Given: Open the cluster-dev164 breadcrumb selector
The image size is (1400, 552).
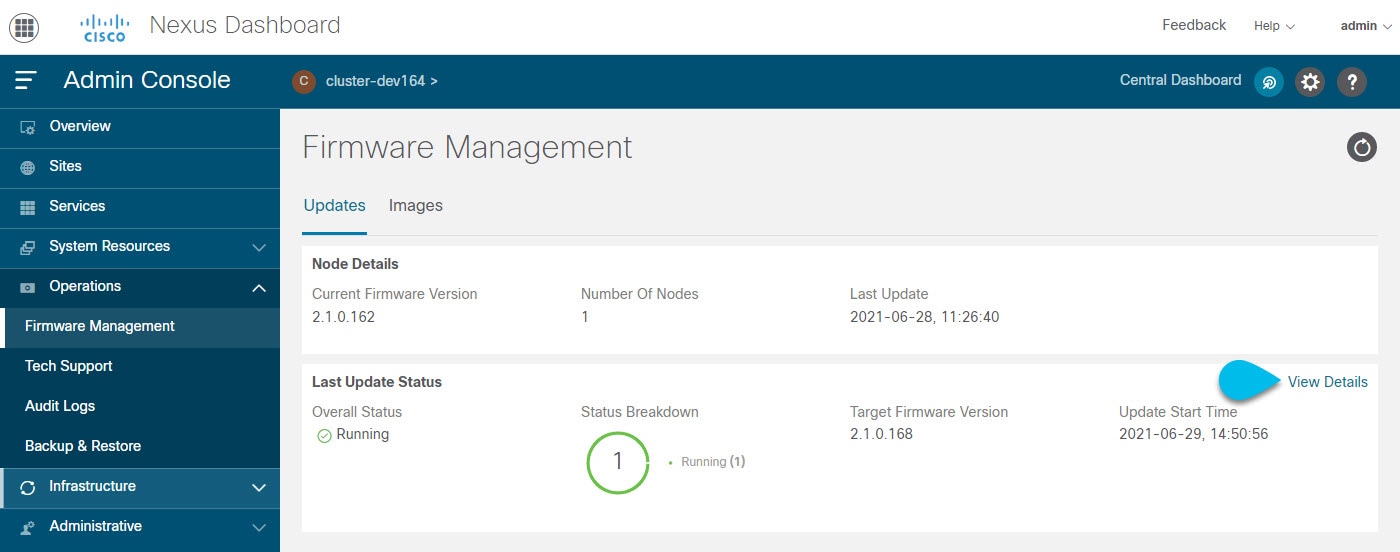Looking at the screenshot, I should coord(382,81).
